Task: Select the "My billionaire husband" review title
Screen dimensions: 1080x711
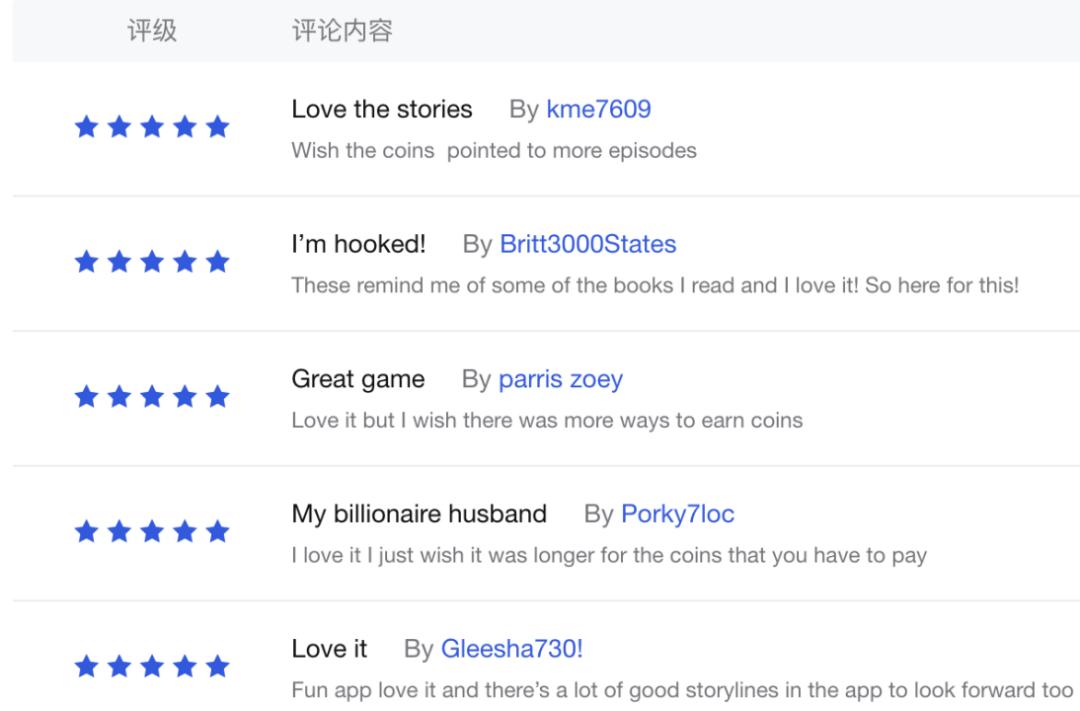Action: tap(419, 515)
